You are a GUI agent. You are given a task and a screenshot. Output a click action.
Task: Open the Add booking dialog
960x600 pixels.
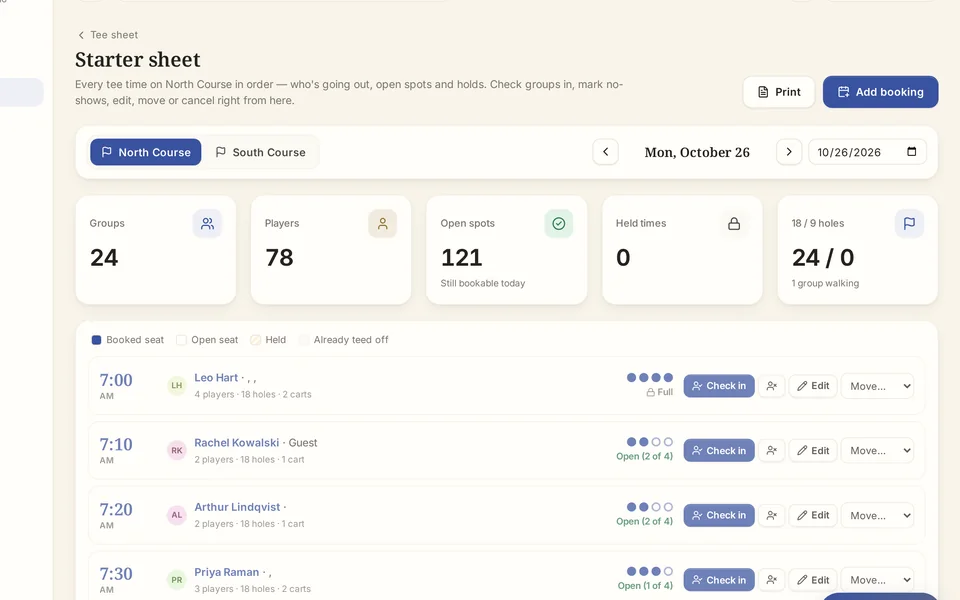point(880,92)
